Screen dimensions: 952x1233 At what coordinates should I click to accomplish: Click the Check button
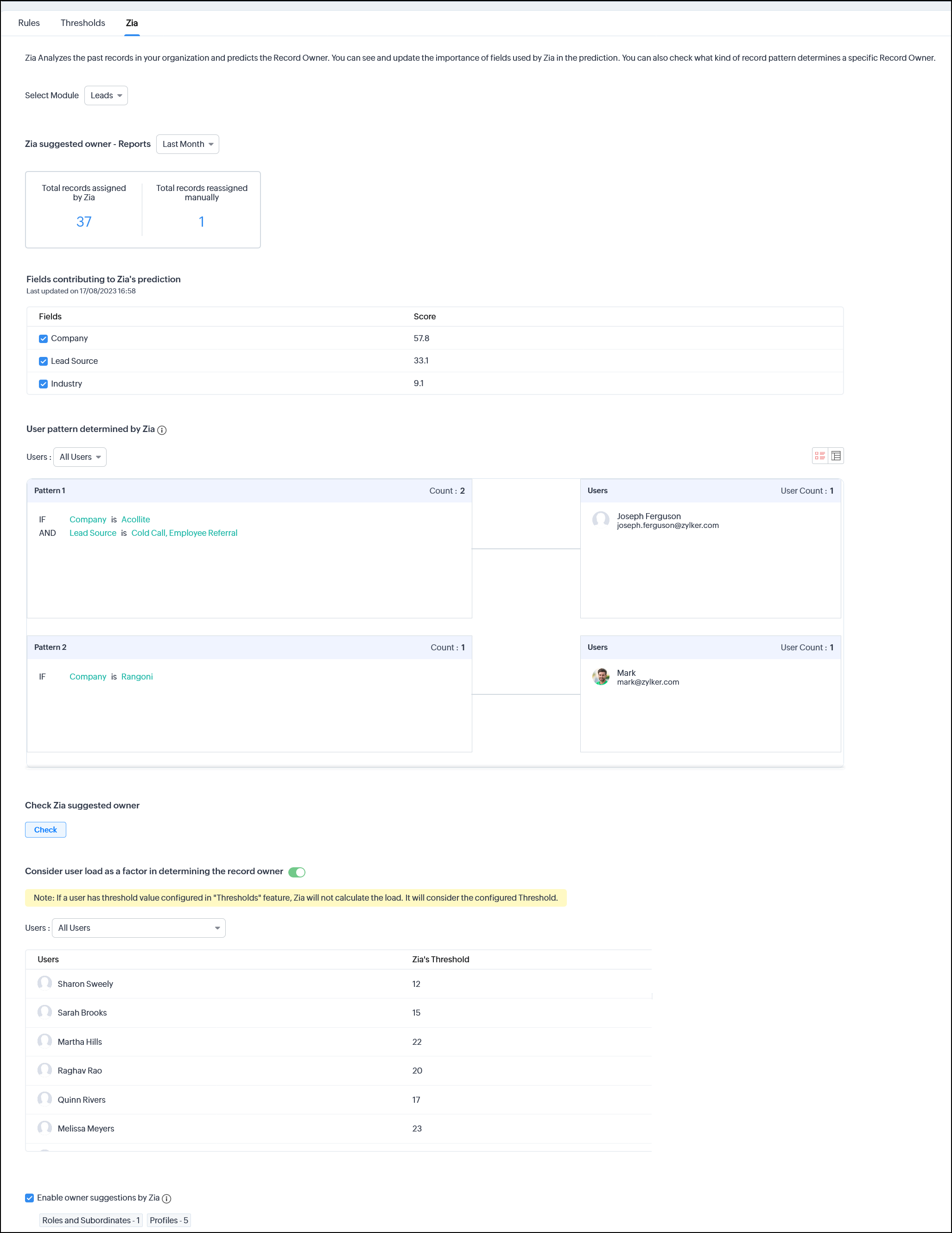click(x=45, y=830)
